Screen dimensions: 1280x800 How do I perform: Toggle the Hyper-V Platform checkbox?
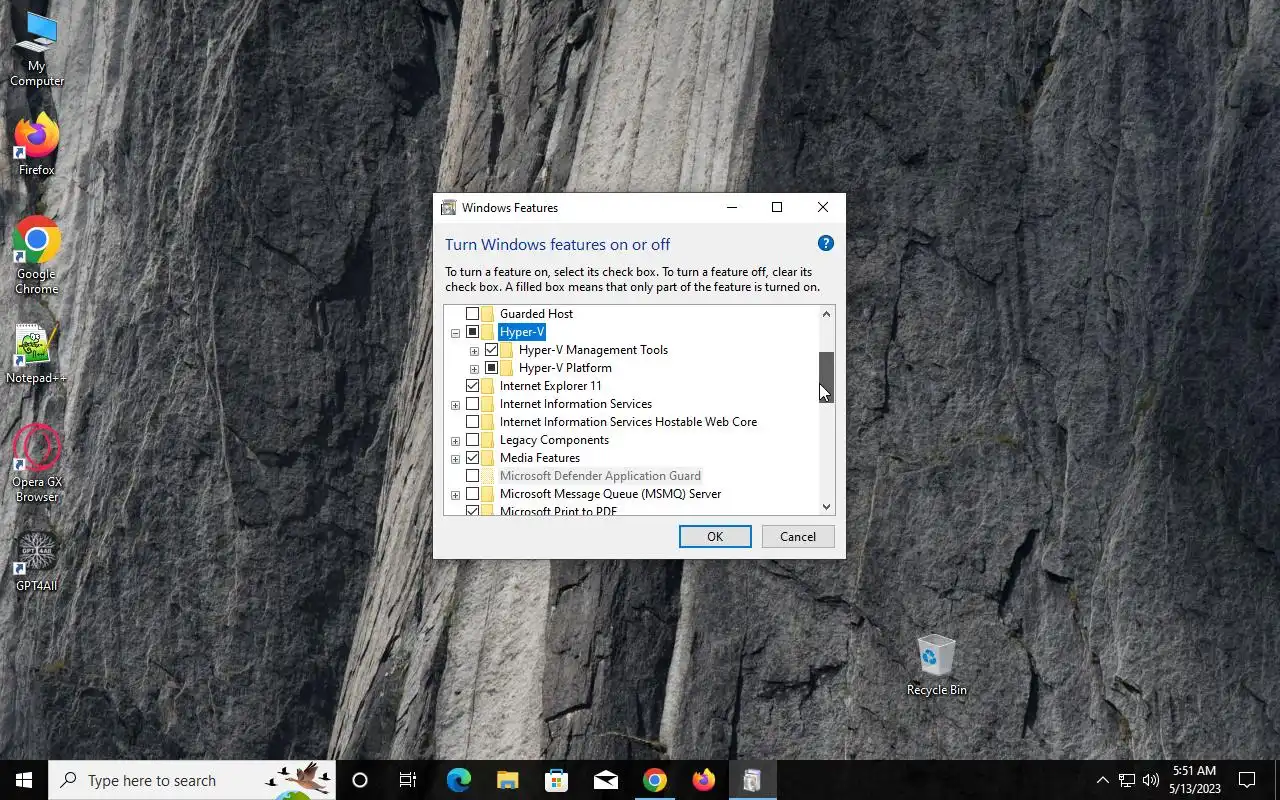[x=491, y=368]
